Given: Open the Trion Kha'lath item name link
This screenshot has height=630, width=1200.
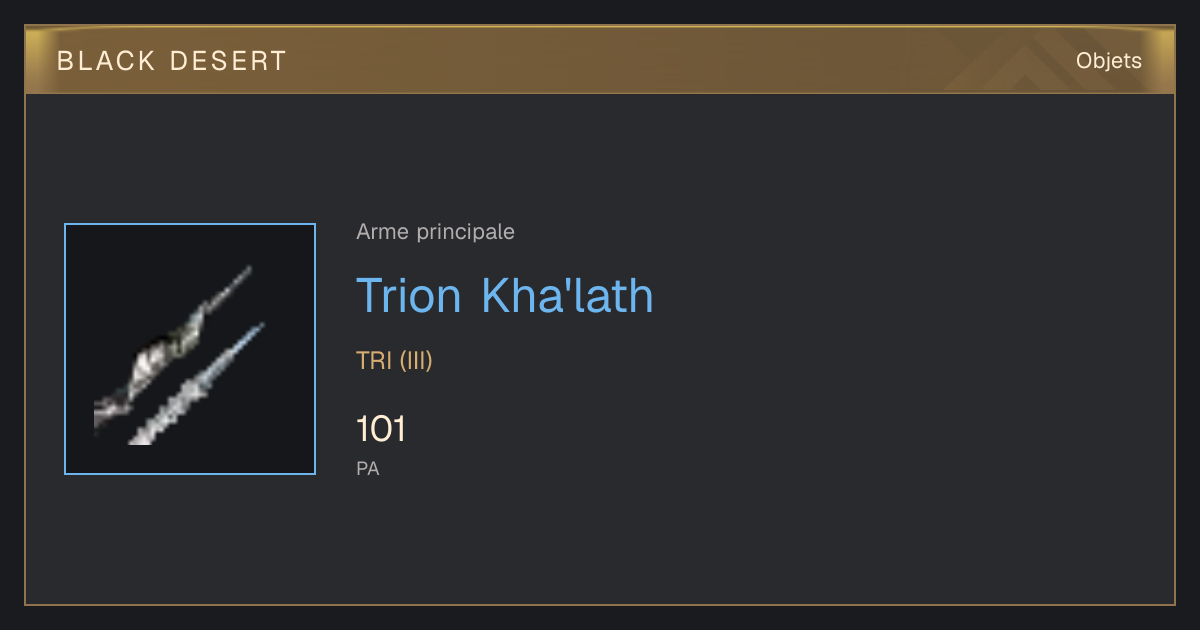Looking at the screenshot, I should 505,295.
